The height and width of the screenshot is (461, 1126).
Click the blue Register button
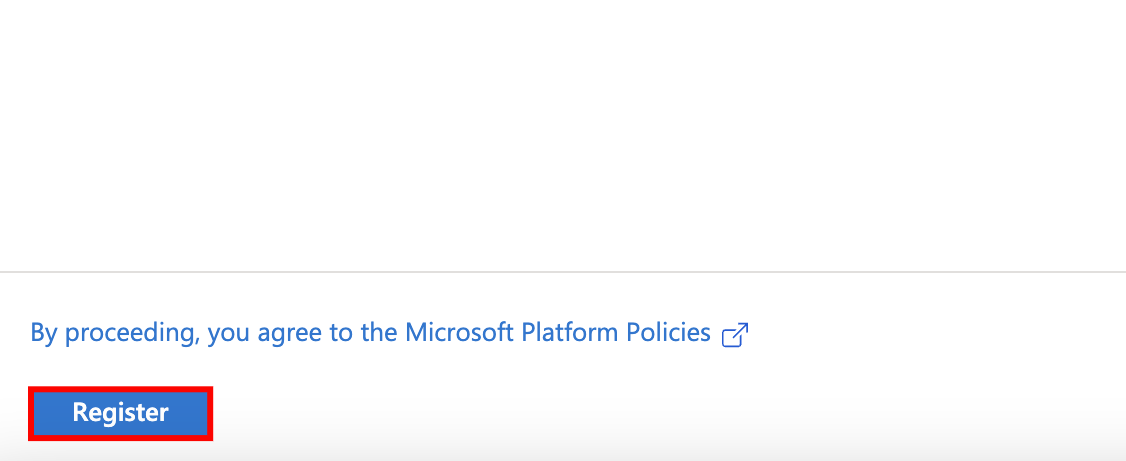point(120,413)
